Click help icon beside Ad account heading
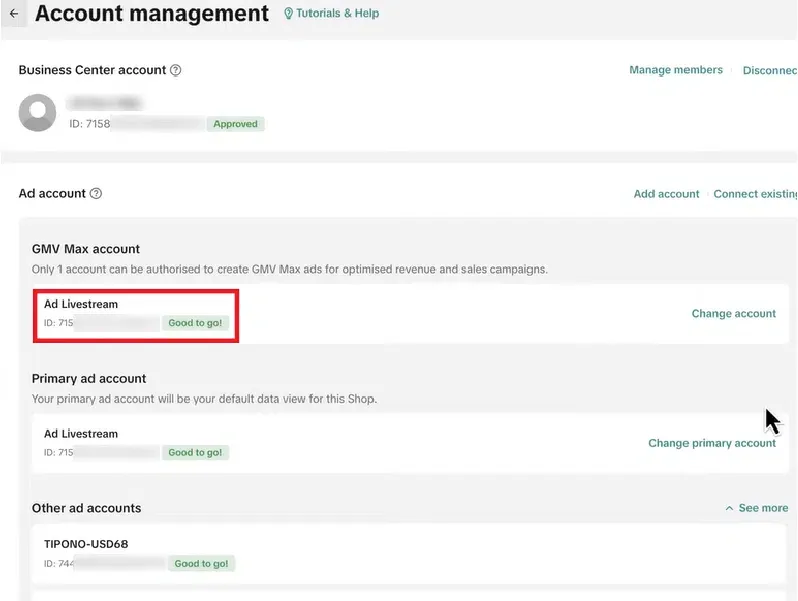Screen dimensions: 798x601 point(96,194)
